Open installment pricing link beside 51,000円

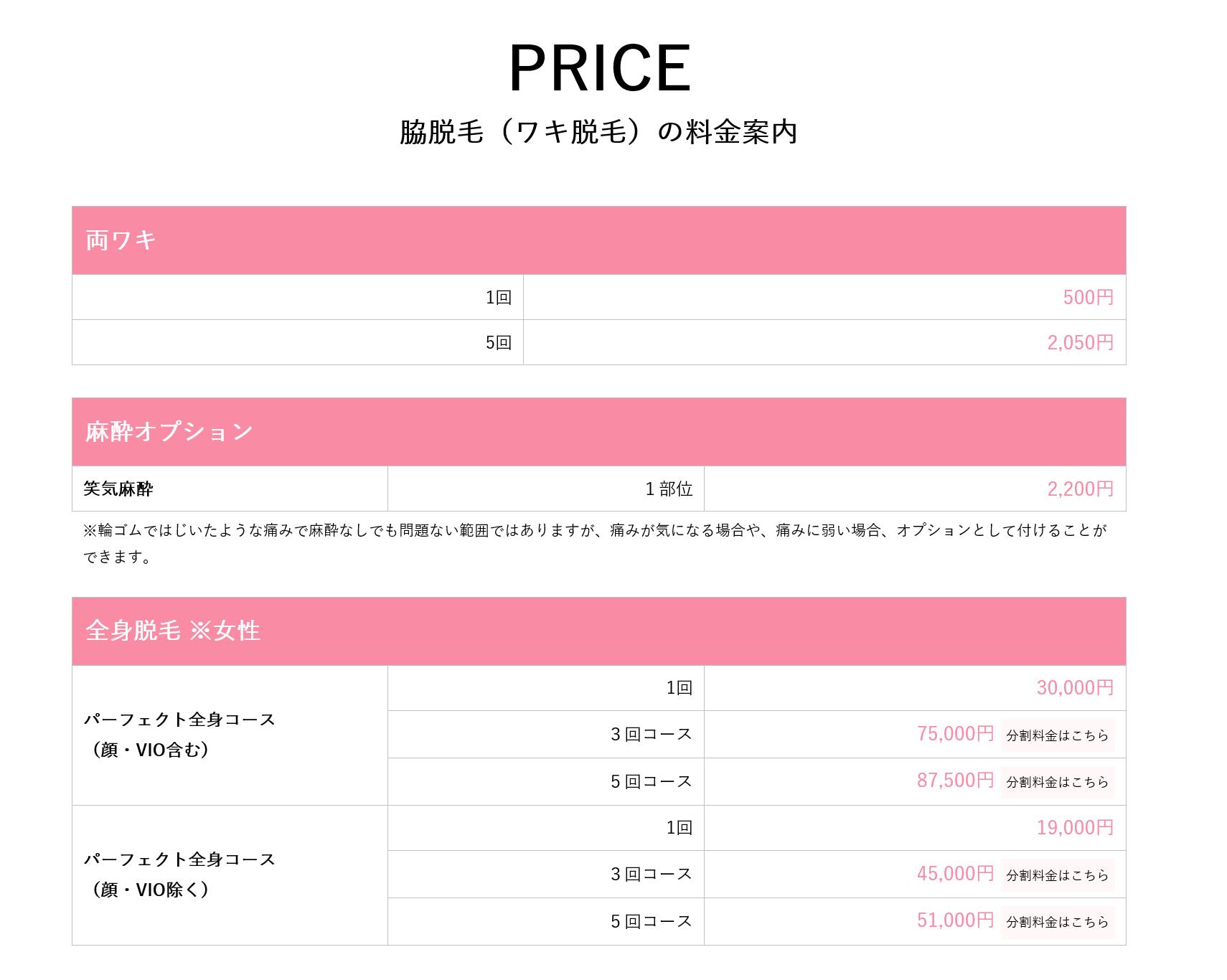[x=1057, y=922]
